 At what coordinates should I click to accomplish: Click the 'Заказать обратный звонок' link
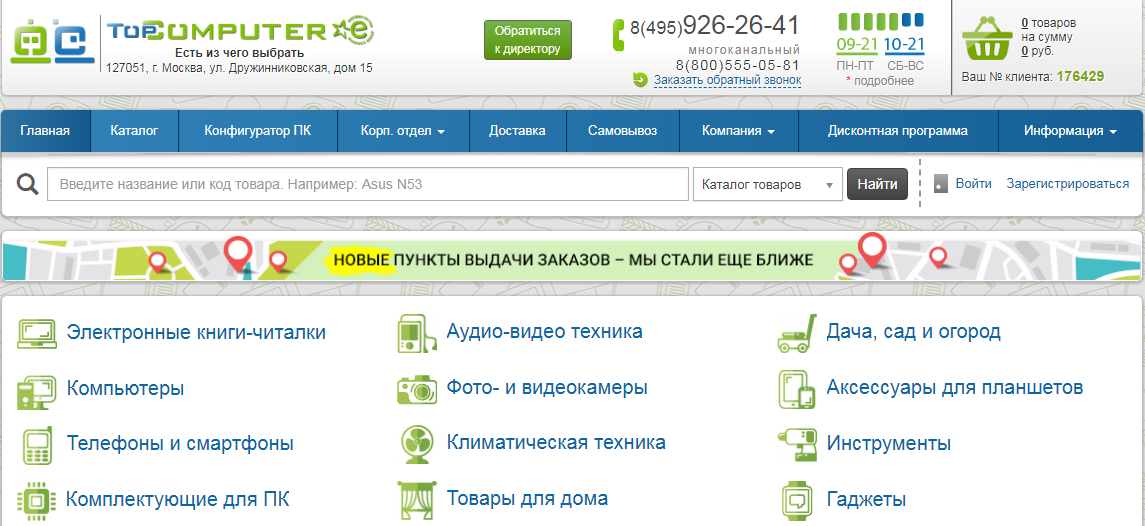(727, 80)
